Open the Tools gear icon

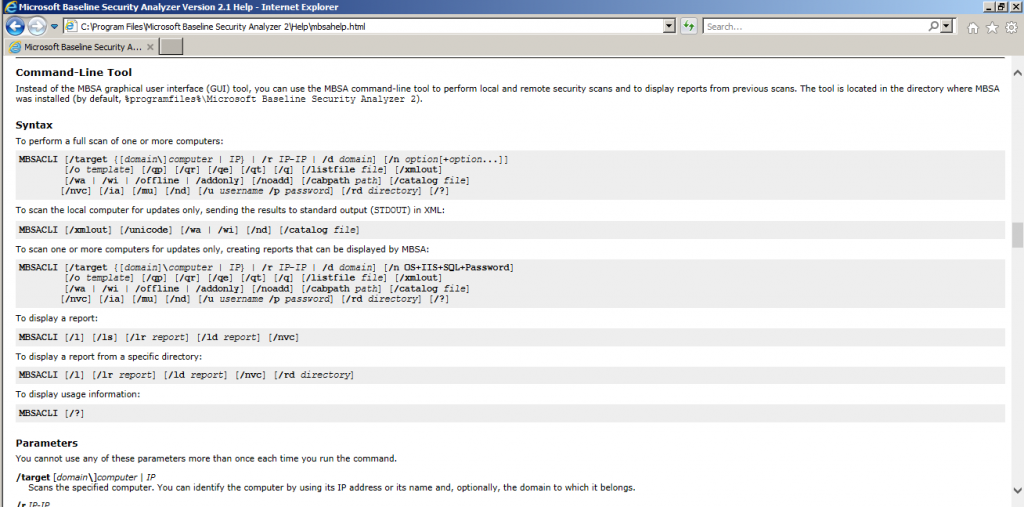[1011, 27]
